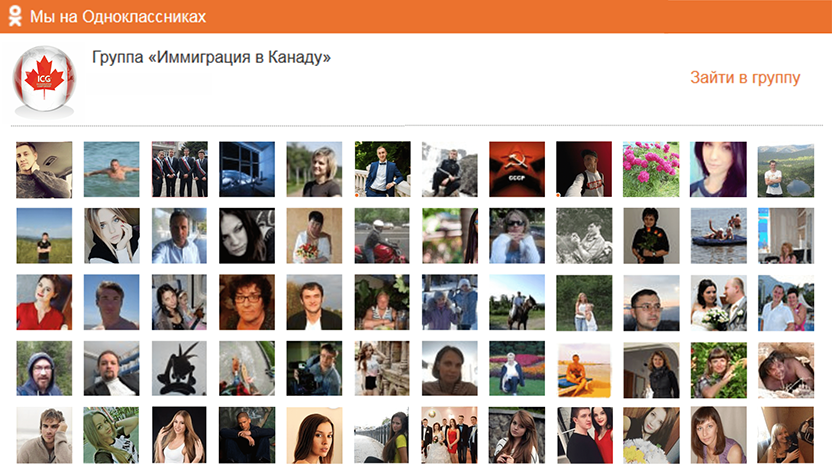
Task: Click the inflatable boat on water avatar
Action: click(718, 236)
